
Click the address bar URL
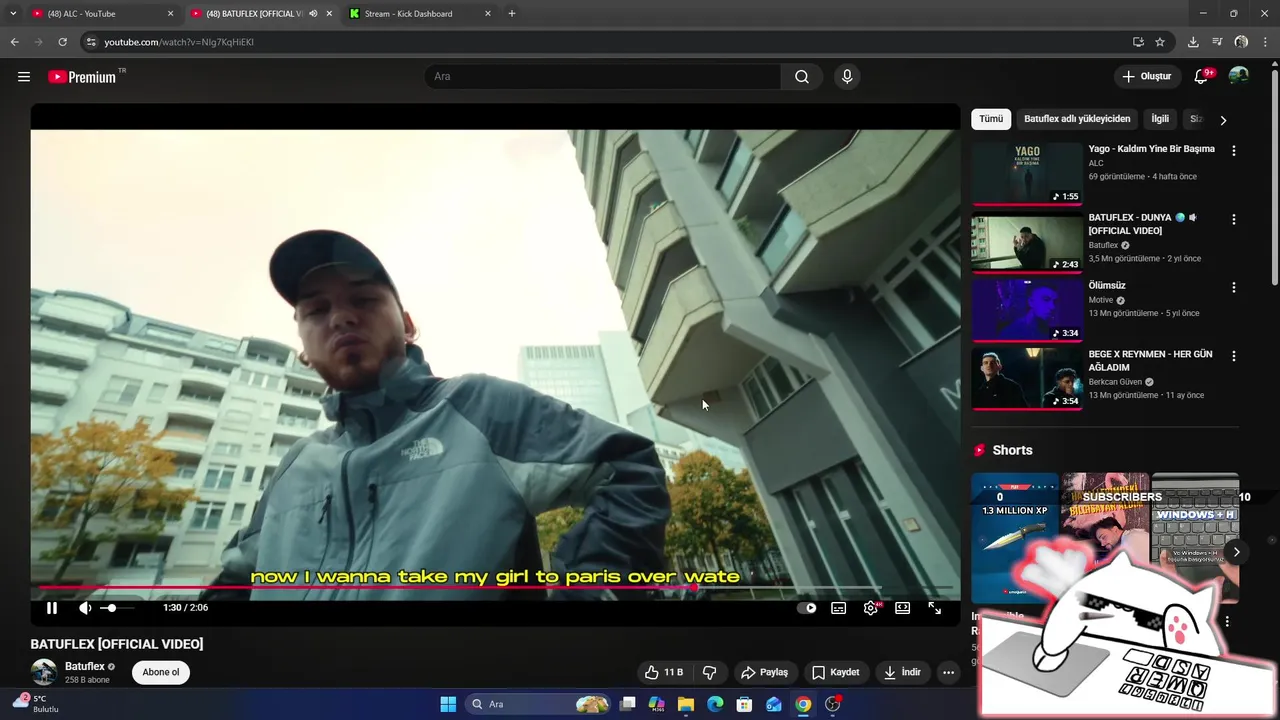(179, 42)
